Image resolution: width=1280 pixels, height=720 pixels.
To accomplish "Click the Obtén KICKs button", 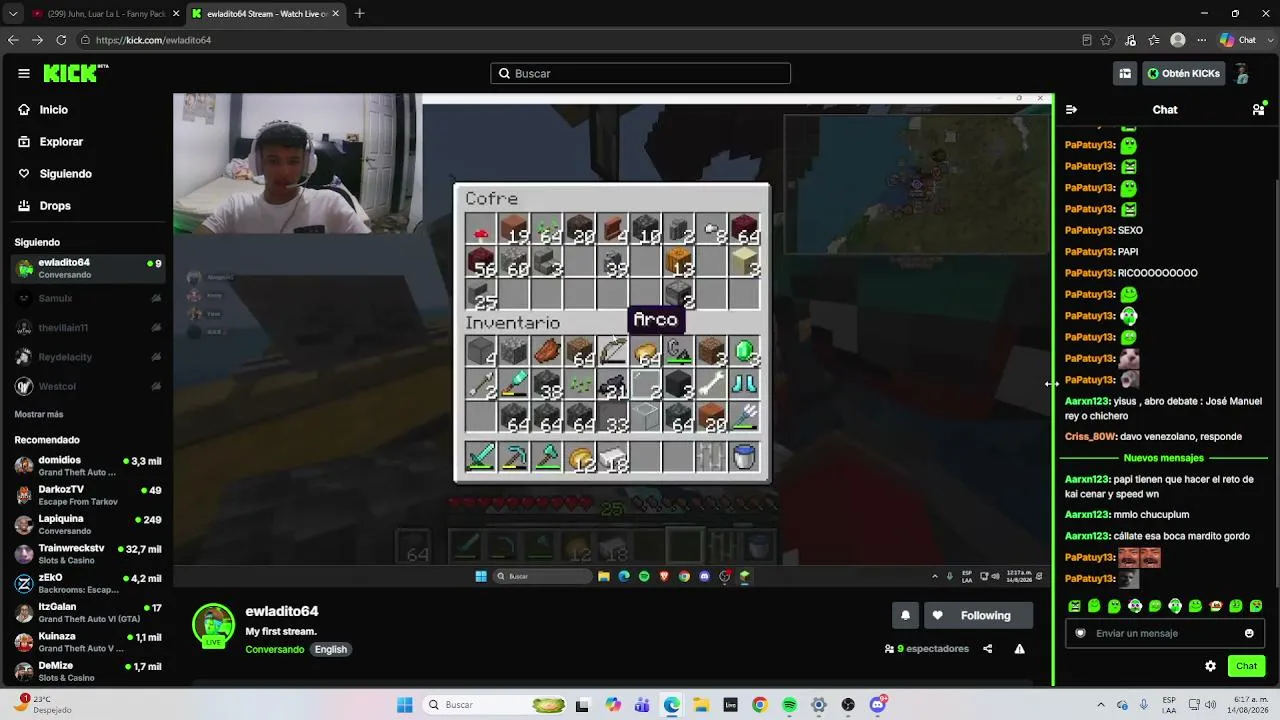I will 1184,73.
